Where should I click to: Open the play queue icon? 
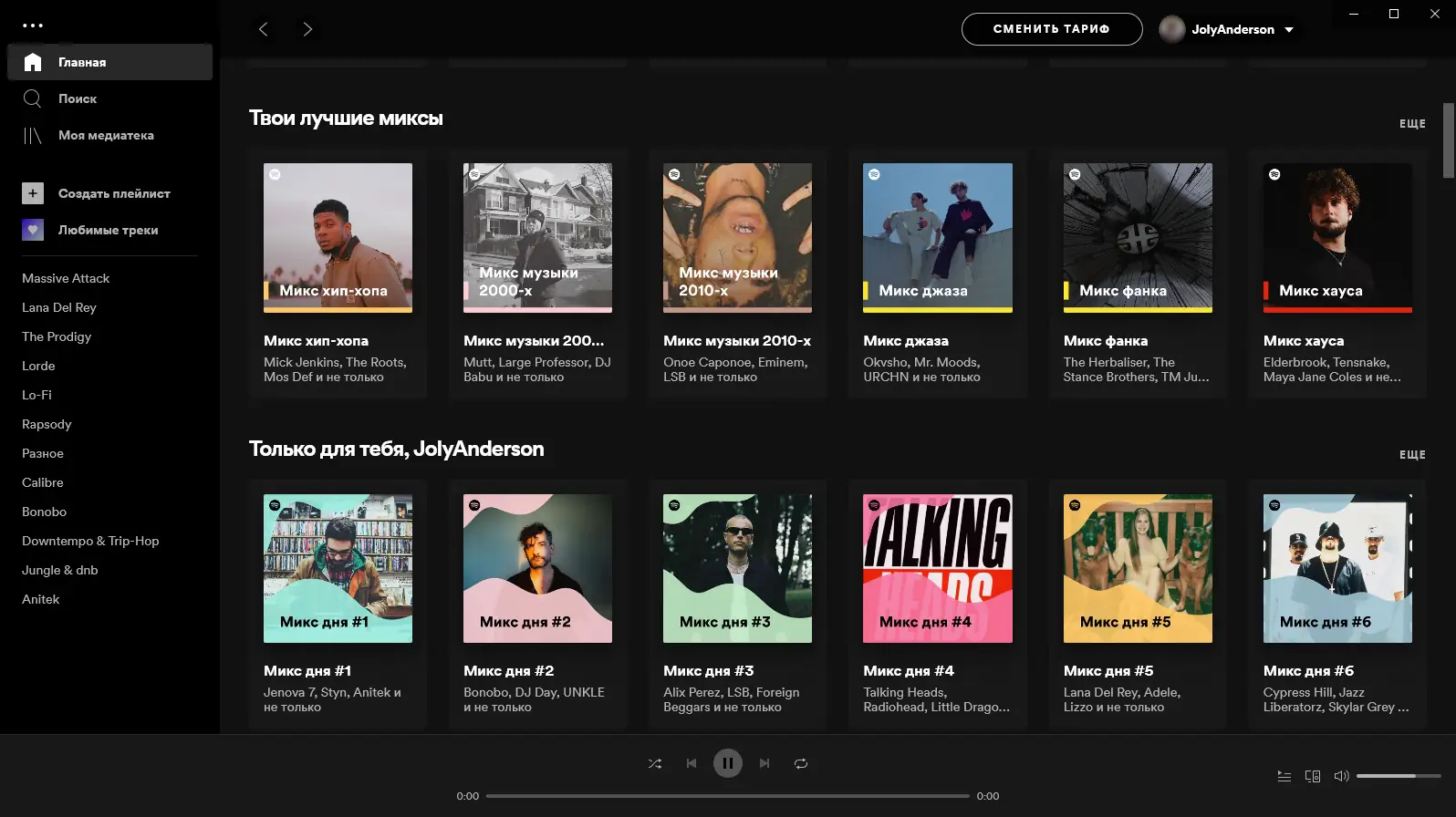(x=1284, y=776)
